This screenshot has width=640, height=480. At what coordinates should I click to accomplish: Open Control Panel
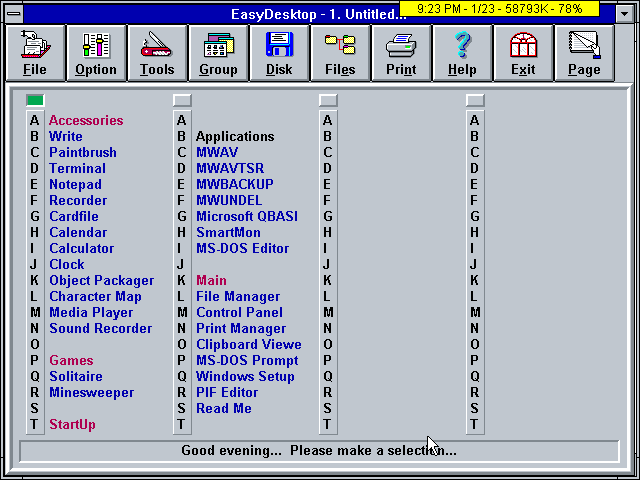point(239,312)
